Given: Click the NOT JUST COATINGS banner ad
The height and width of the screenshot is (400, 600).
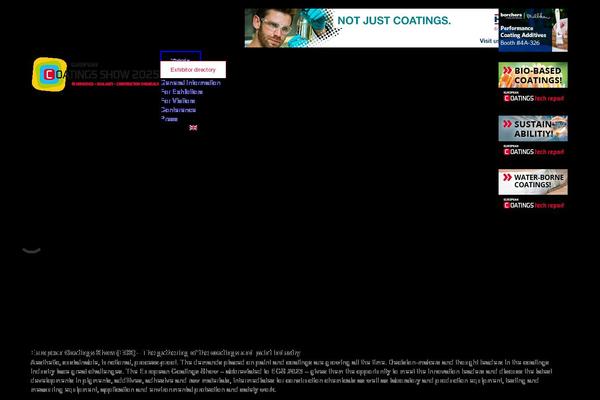Looking at the screenshot, I should (x=372, y=28).
